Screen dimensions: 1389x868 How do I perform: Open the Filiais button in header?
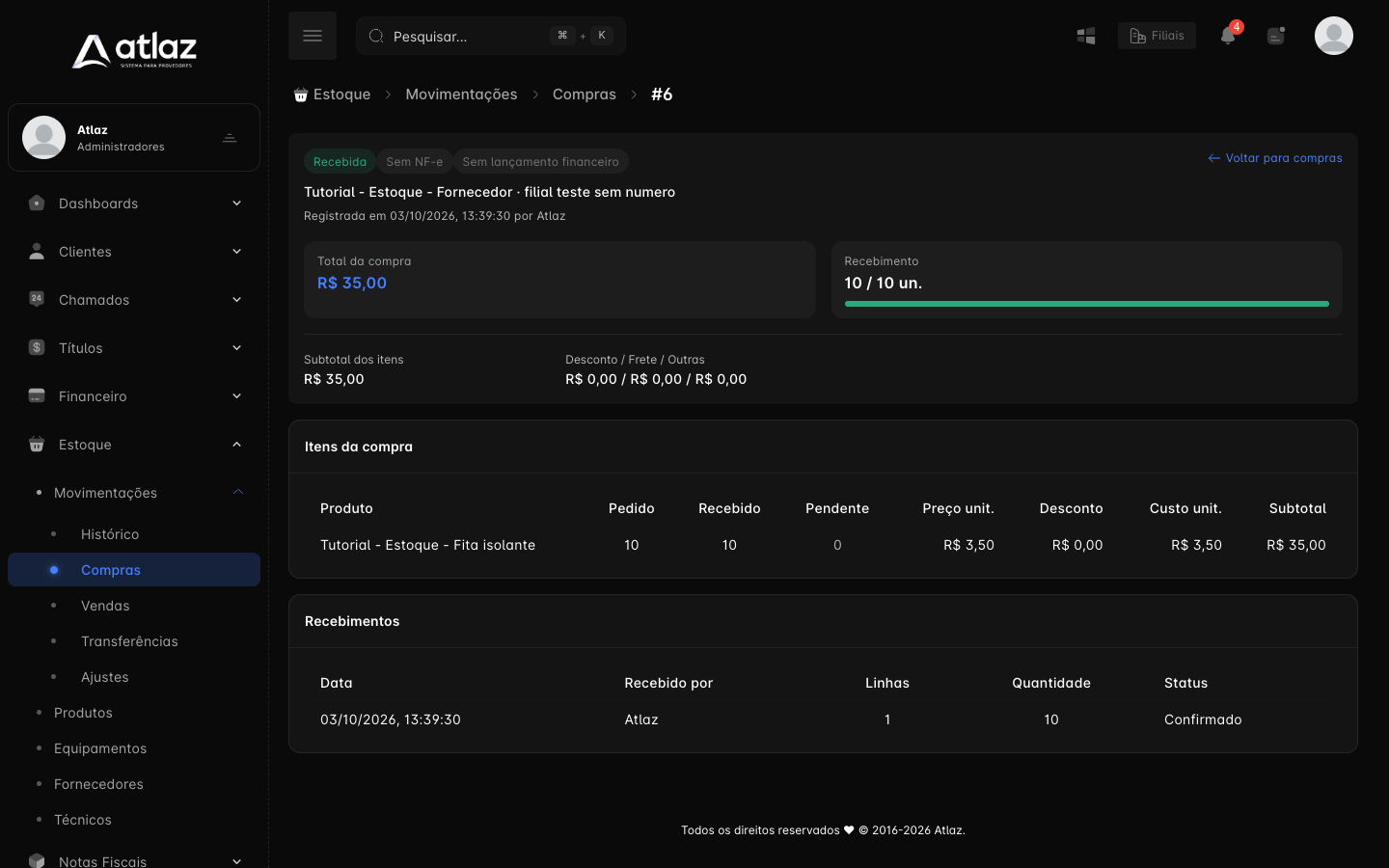click(x=1157, y=36)
